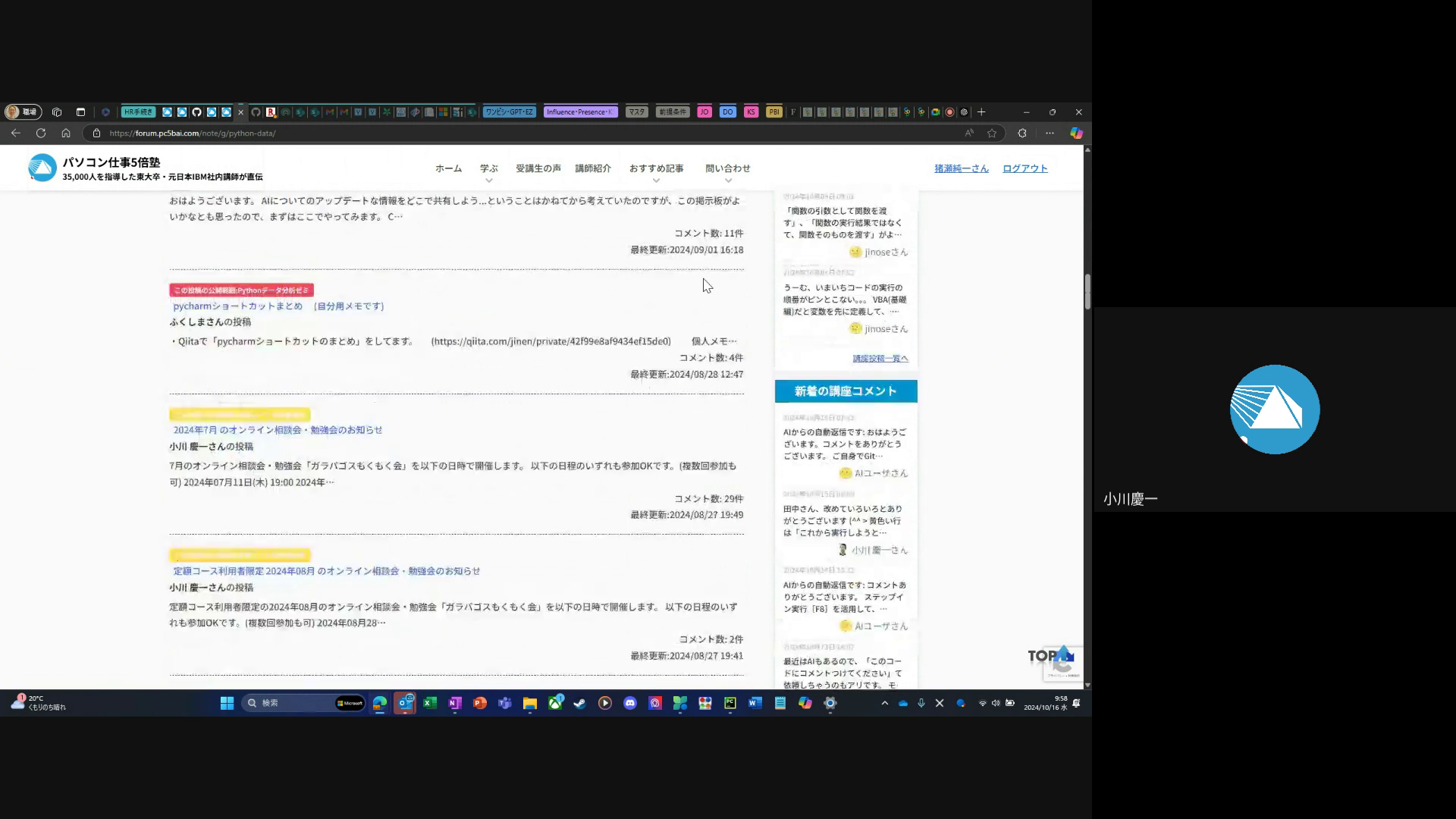The height and width of the screenshot is (819, 1456).
Task: Toggle the microphone icon in the system tray
Action: [x=921, y=703]
